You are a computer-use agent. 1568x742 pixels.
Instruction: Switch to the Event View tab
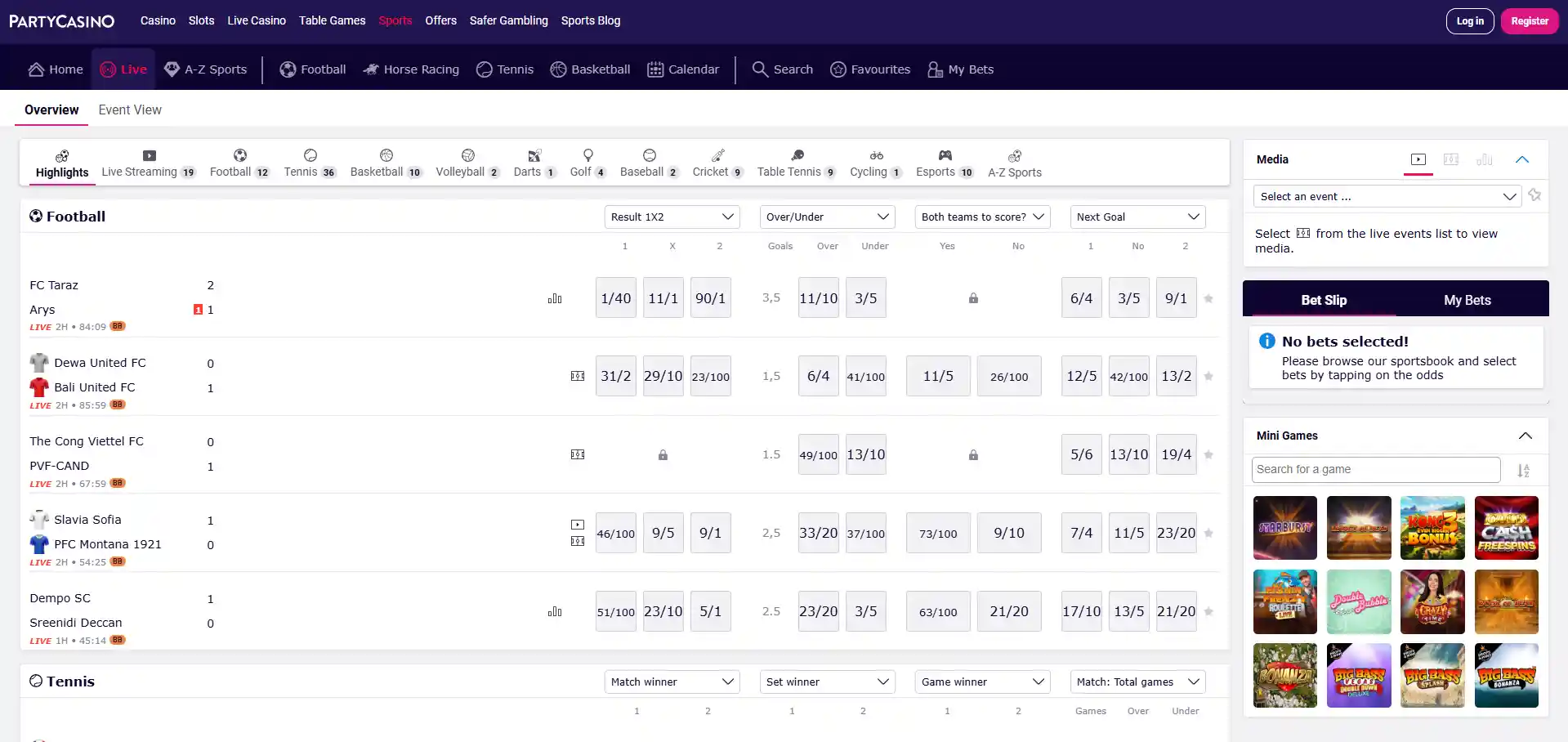coord(130,110)
